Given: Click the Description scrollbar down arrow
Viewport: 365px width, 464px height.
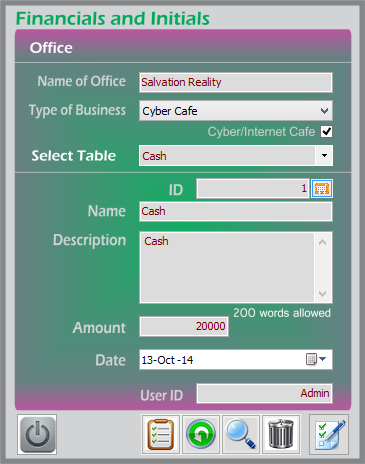Looking at the screenshot, I should click(x=322, y=293).
